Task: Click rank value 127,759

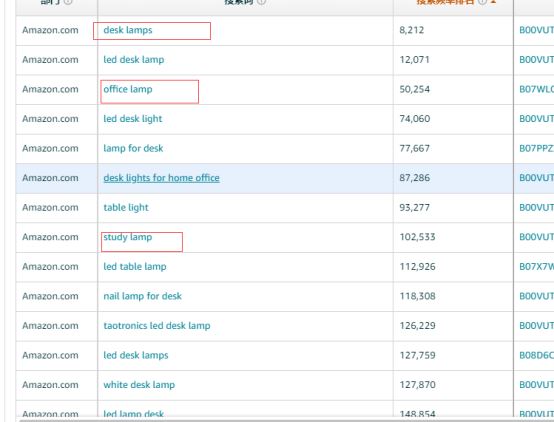Action: pyautogui.click(x=417, y=356)
